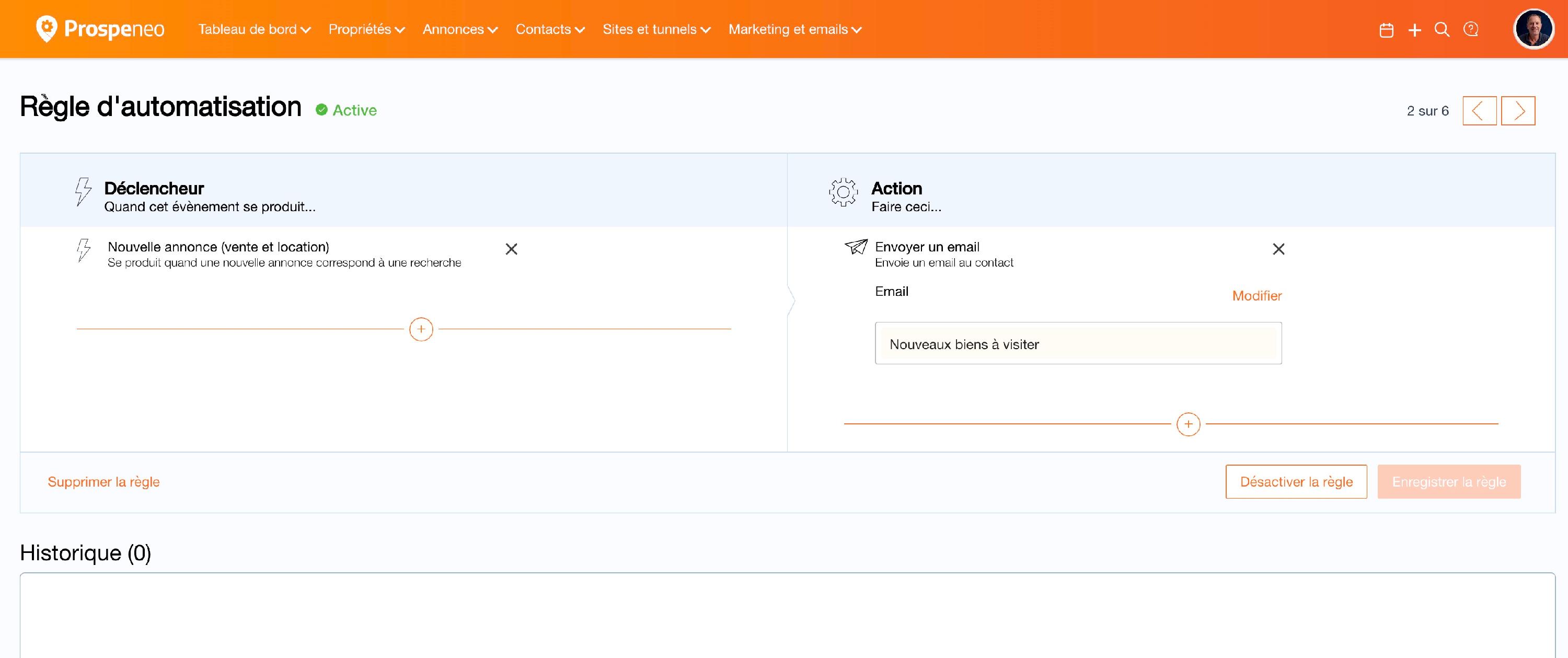Select the Nouvelle annonce (vente et location) trigger

218,247
